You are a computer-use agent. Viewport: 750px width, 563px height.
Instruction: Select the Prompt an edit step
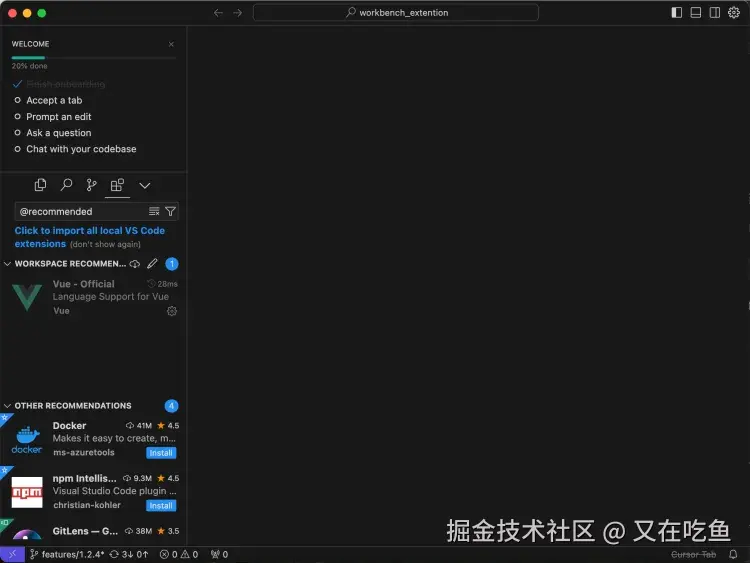click(x=58, y=117)
